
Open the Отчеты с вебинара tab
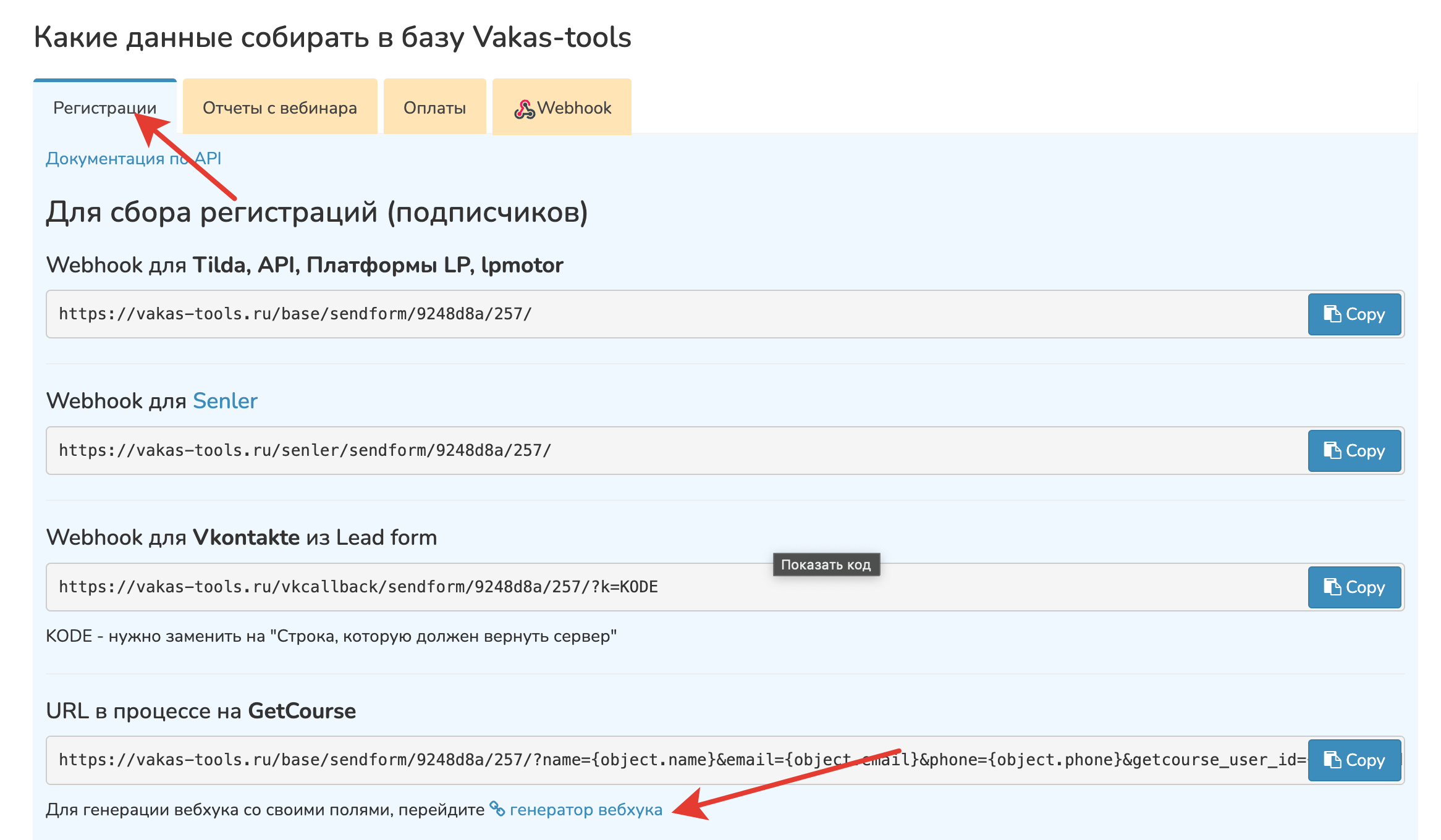point(279,108)
